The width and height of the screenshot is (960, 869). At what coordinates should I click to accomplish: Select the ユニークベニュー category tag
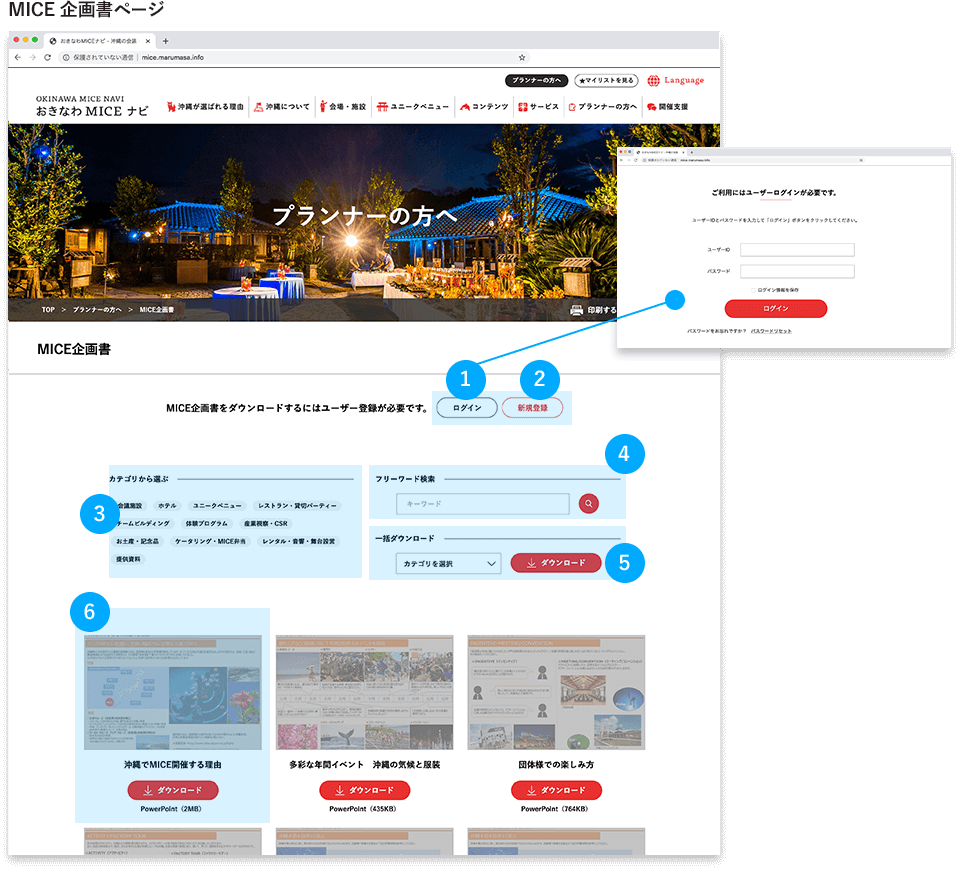(x=217, y=506)
